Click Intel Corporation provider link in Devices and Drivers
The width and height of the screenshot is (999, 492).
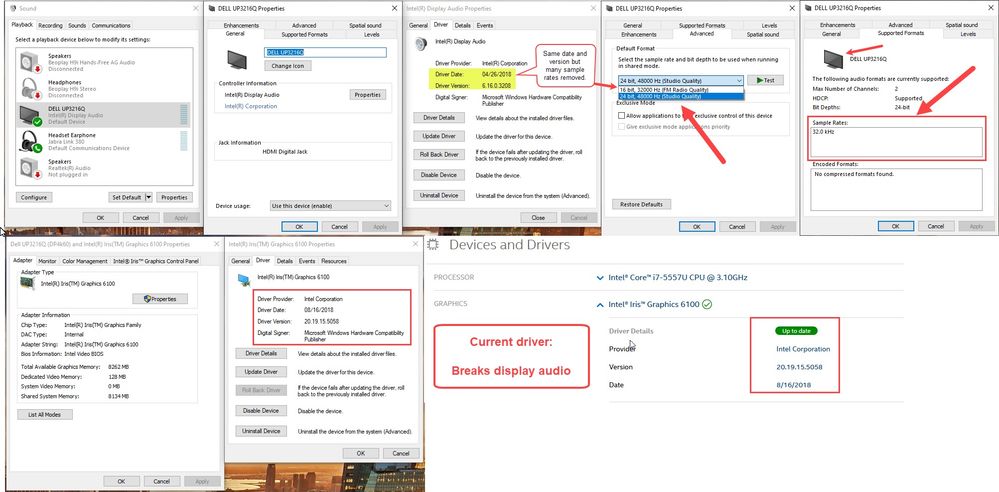[803, 349]
